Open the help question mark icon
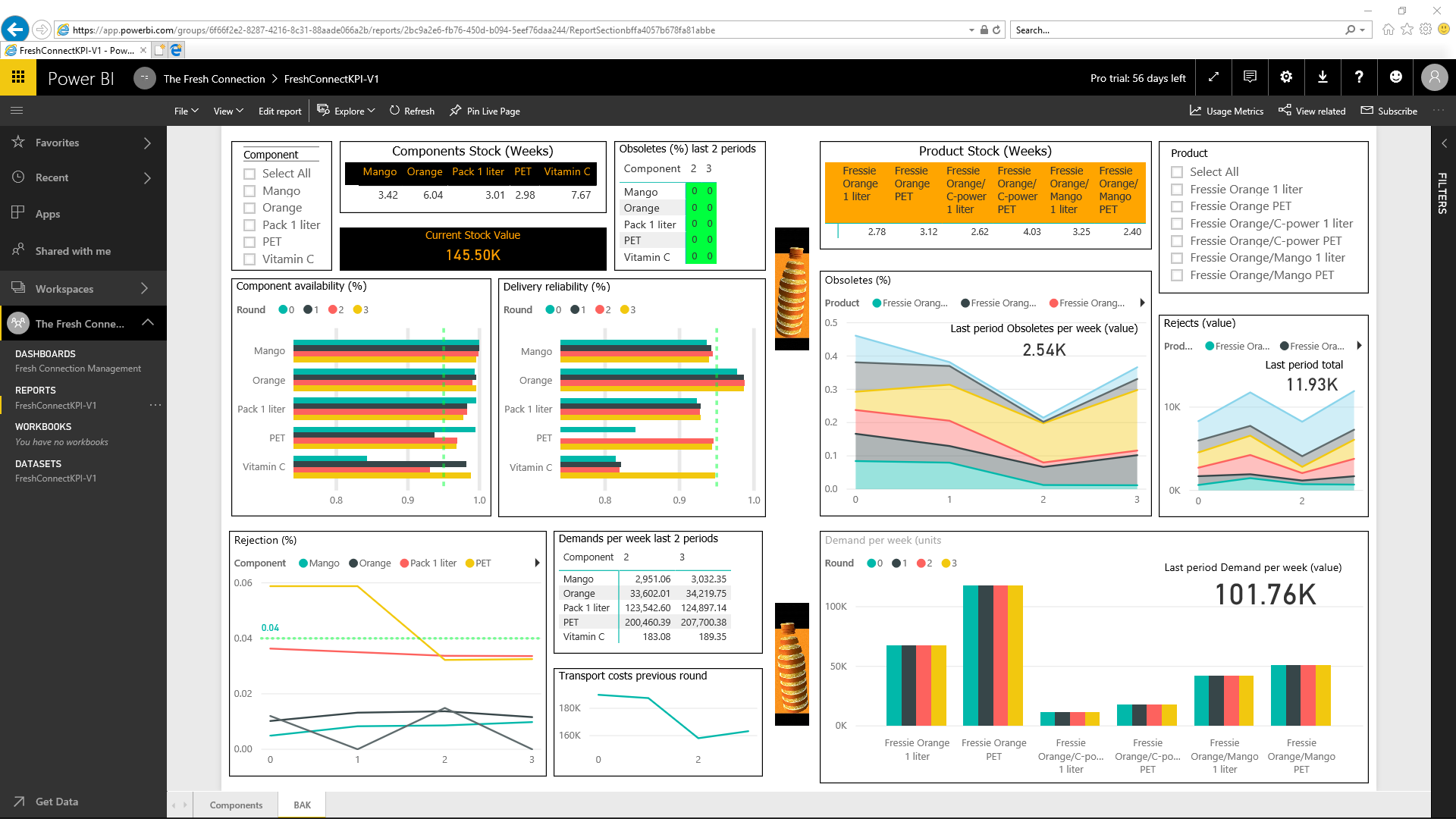1456x819 pixels. [1359, 77]
